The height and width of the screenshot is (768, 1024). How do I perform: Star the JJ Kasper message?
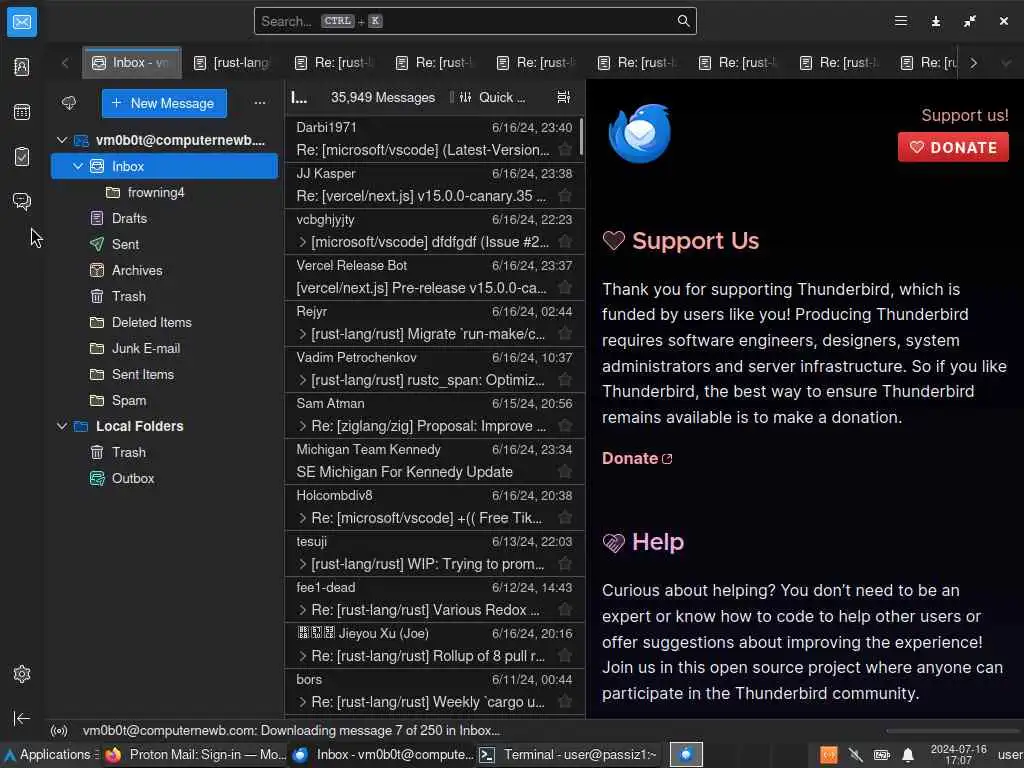tap(565, 196)
